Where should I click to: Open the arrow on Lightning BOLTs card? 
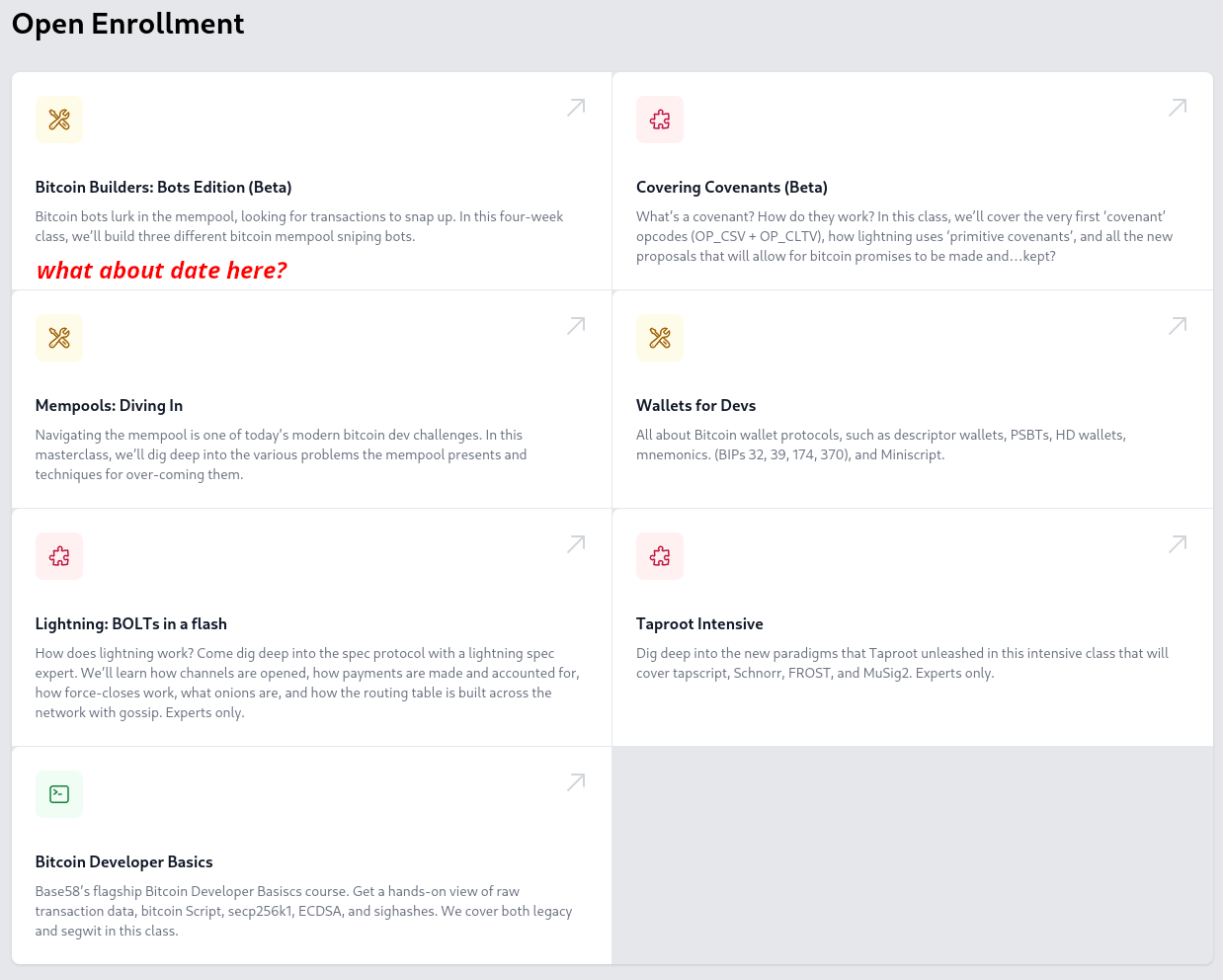[x=576, y=544]
